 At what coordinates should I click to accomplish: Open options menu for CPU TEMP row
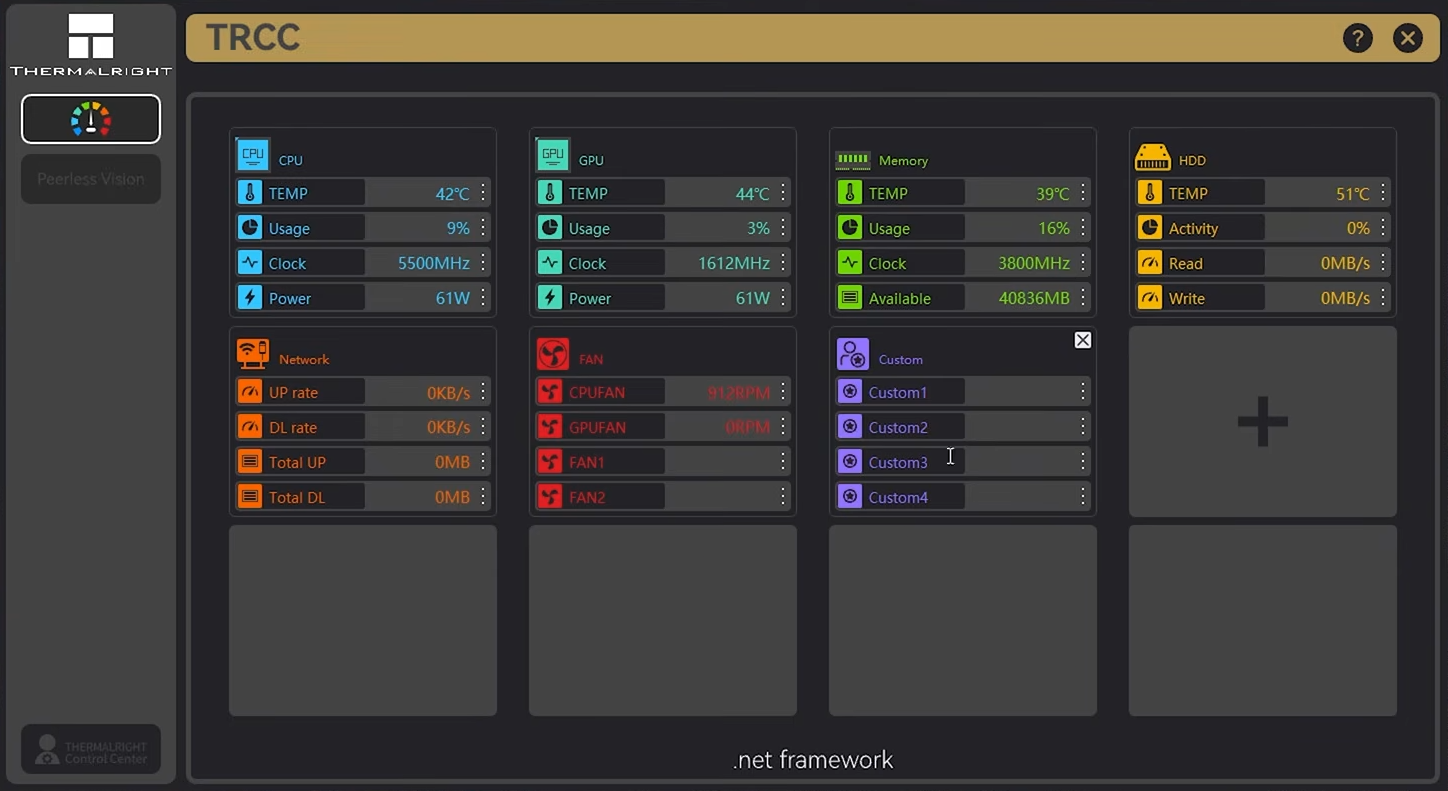point(483,193)
